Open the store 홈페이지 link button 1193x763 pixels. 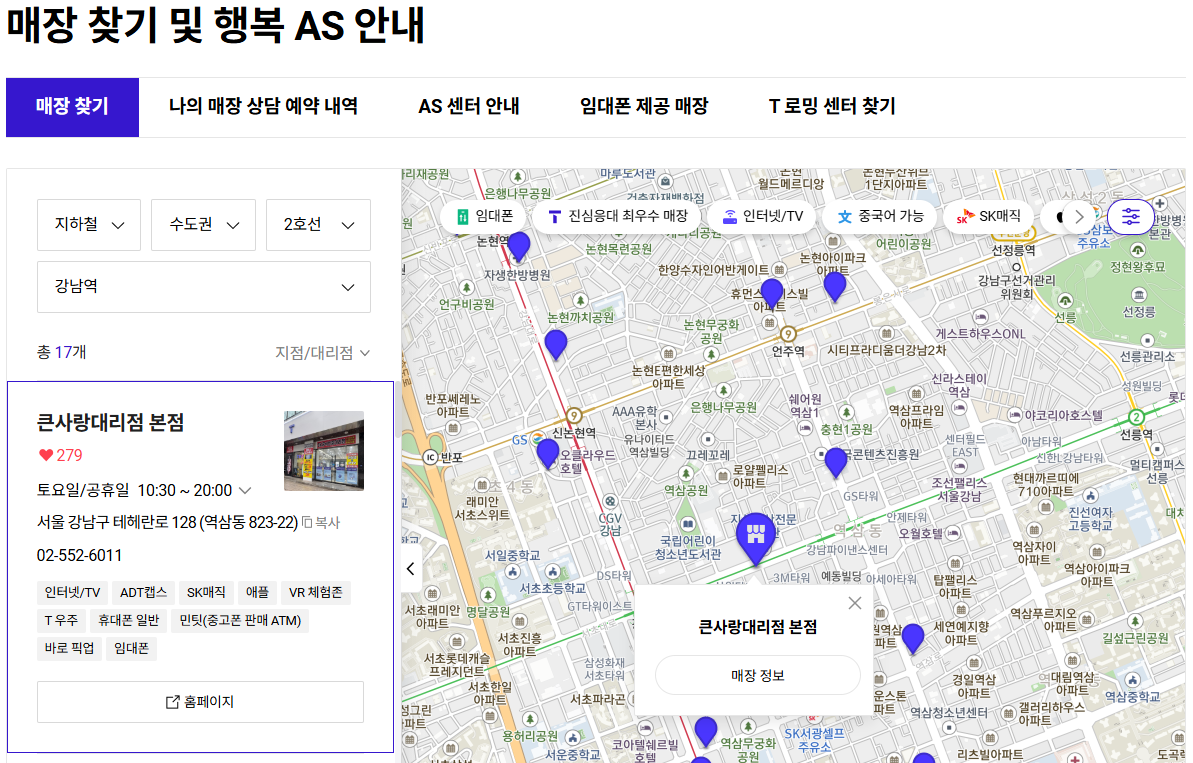200,701
